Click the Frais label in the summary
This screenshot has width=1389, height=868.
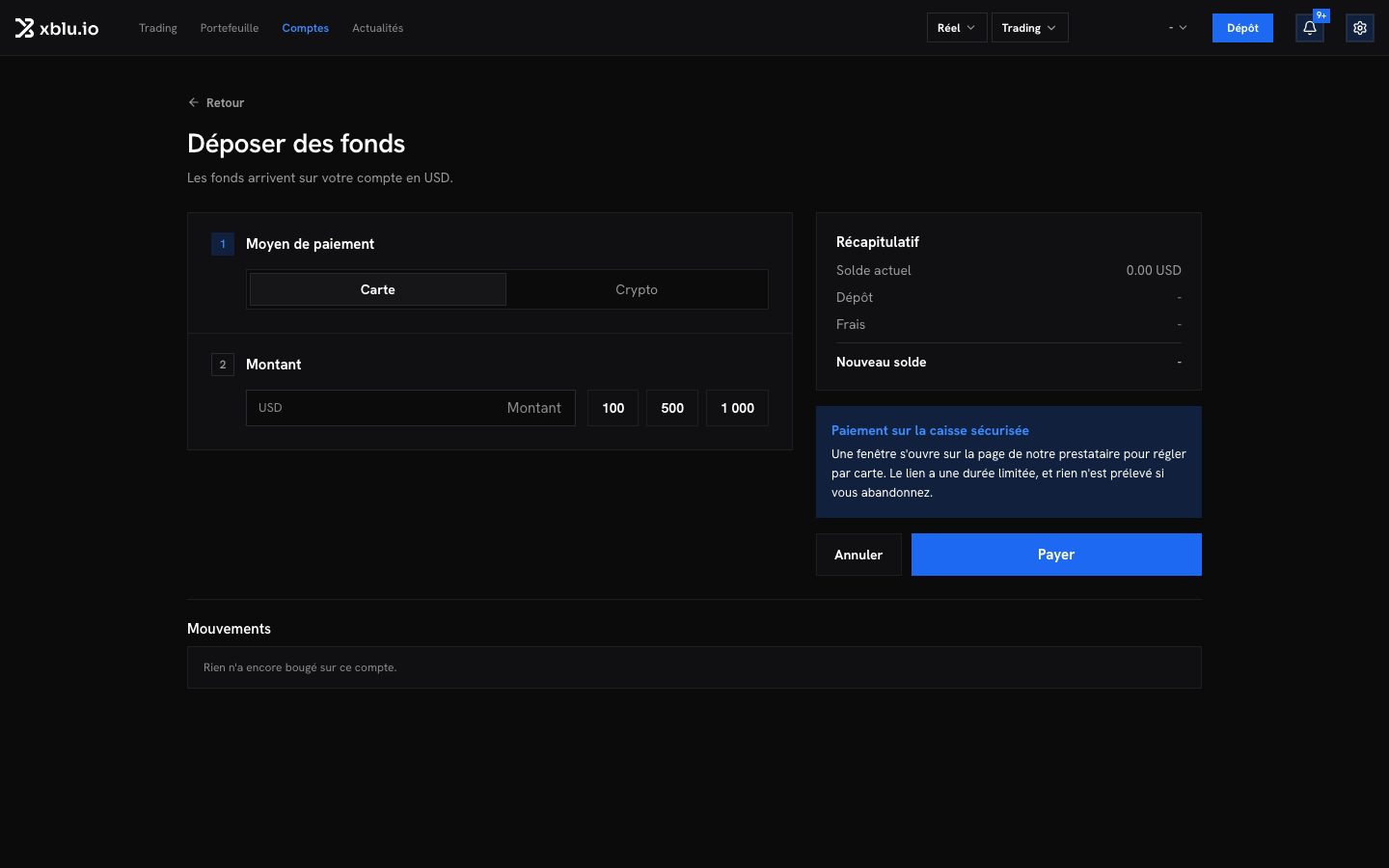pyautogui.click(x=851, y=324)
